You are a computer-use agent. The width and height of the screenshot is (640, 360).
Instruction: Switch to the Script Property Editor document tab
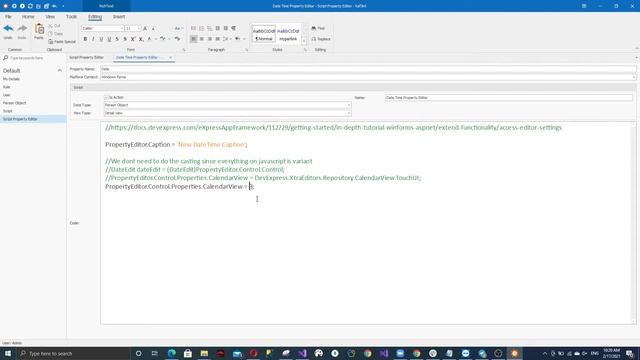(87, 58)
